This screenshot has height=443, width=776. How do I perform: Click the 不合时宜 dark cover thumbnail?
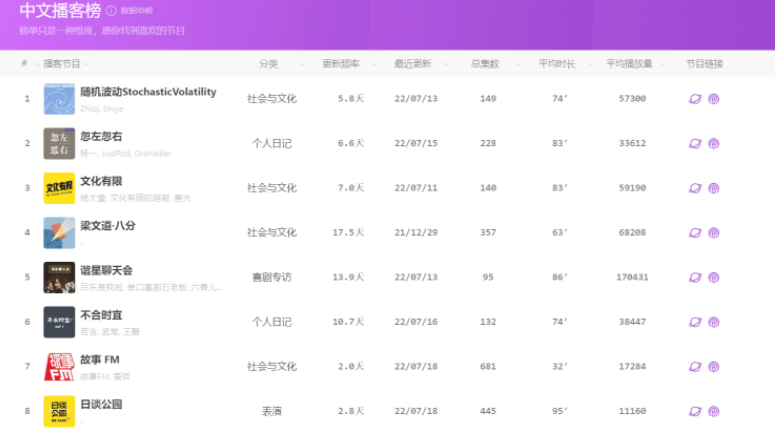[x=59, y=322]
